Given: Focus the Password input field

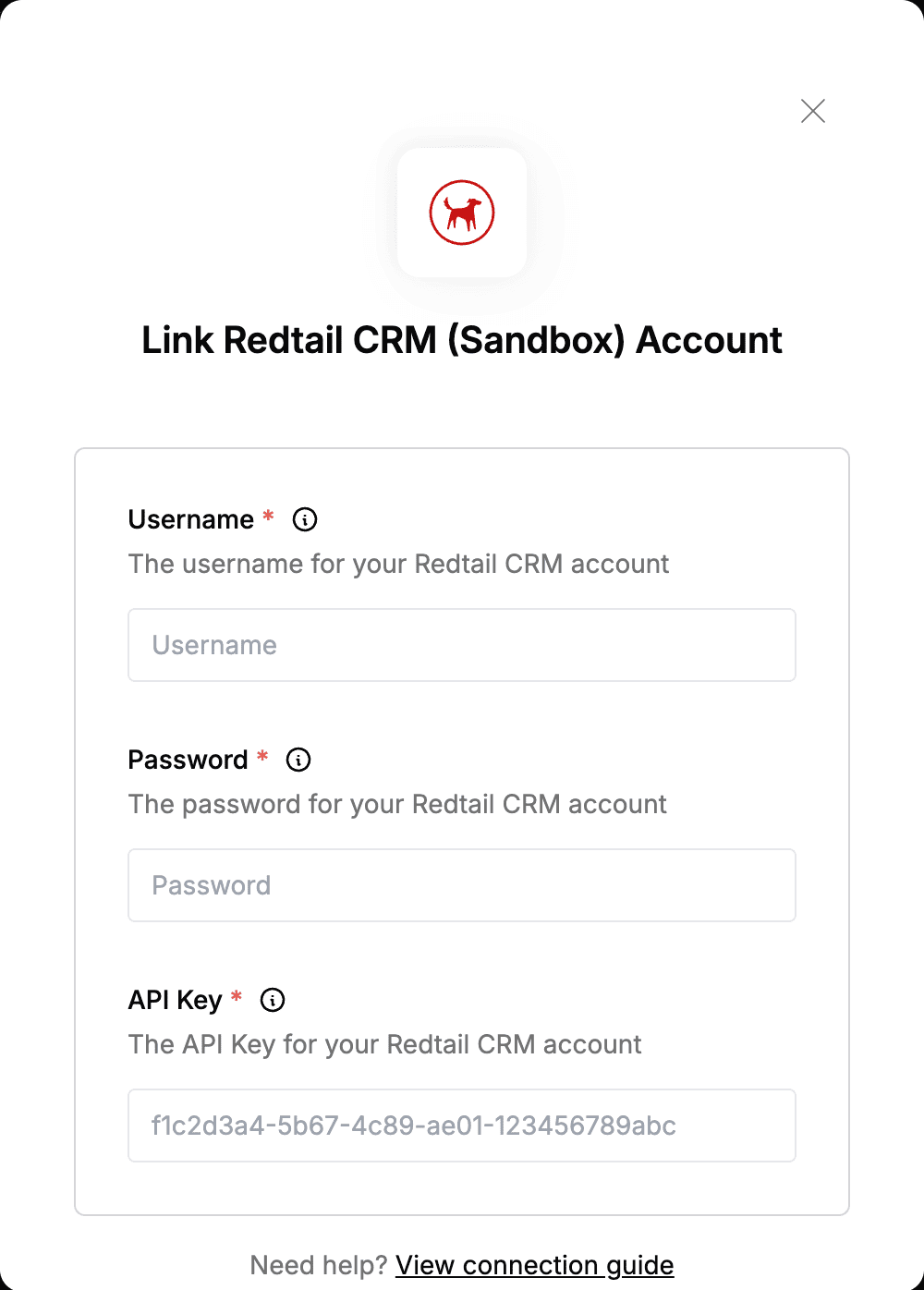Looking at the screenshot, I should 462,885.
